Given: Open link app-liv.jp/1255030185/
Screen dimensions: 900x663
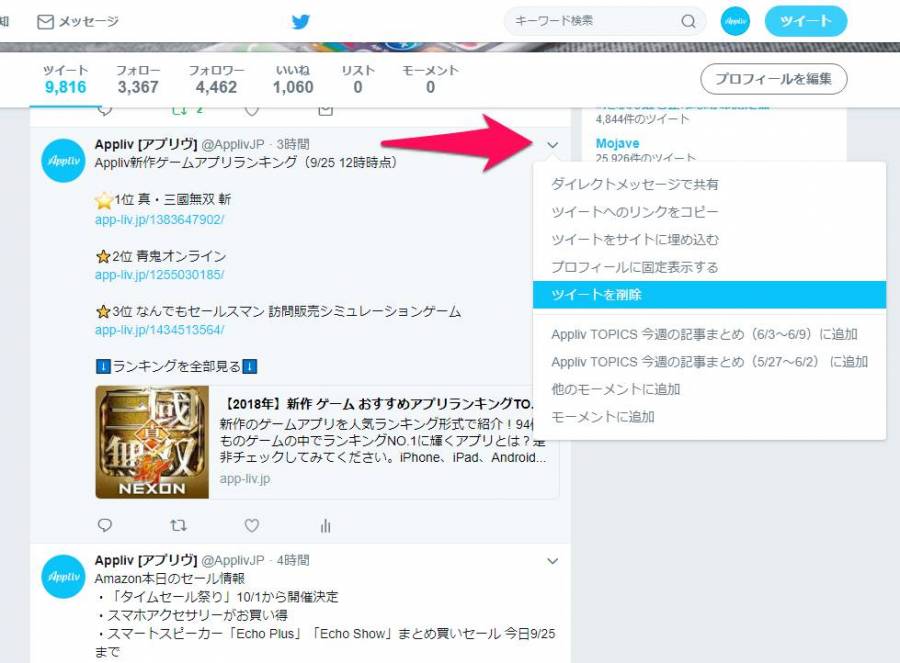Looking at the screenshot, I should point(160,275).
